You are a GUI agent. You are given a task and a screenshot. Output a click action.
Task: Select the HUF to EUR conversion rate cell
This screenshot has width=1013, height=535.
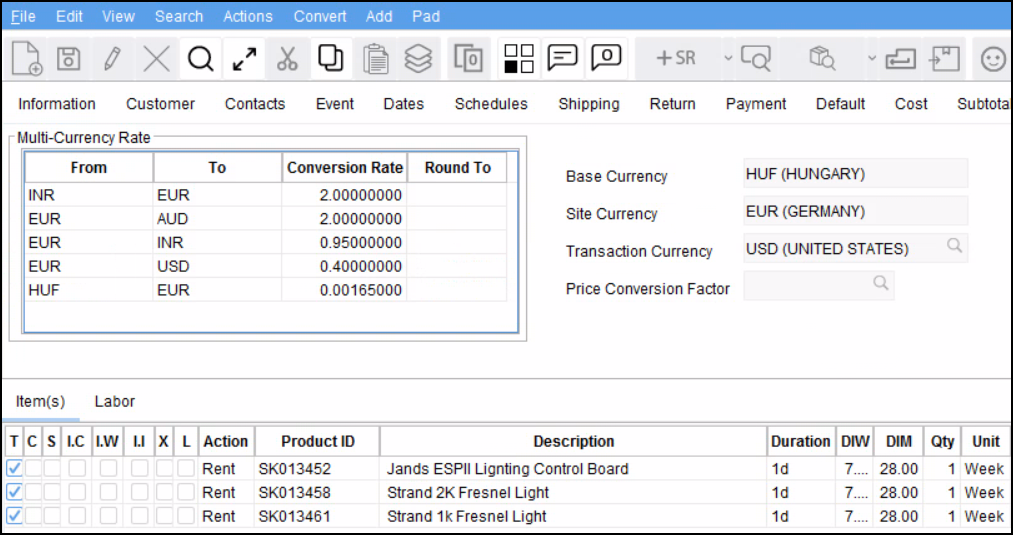coord(344,290)
